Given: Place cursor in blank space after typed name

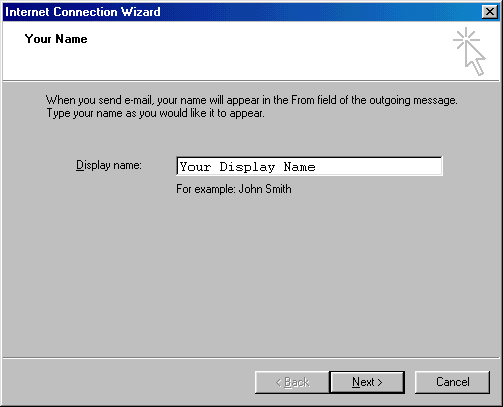Looking at the screenshot, I should (x=378, y=166).
